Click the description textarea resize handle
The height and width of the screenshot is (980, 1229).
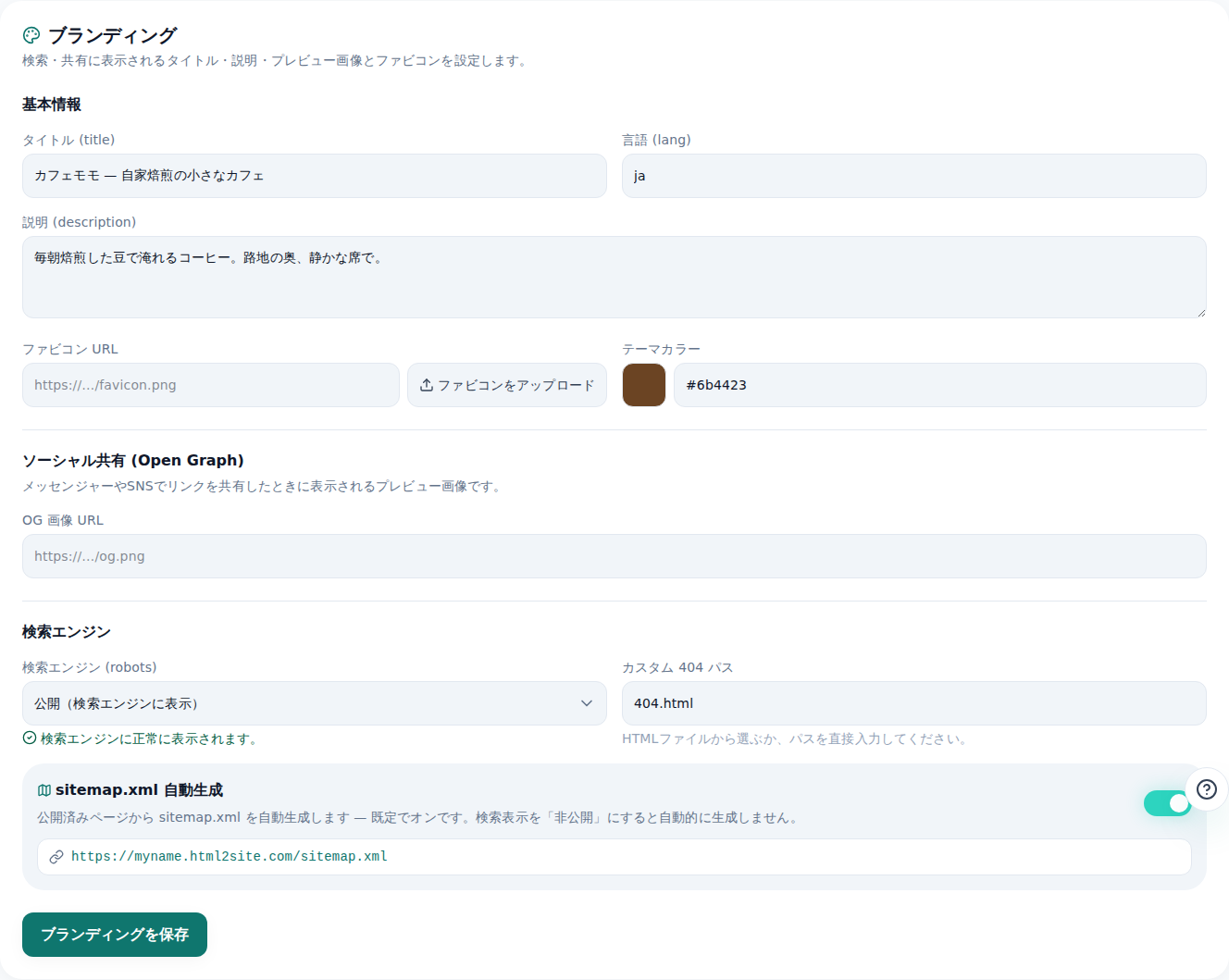pyautogui.click(x=1200, y=312)
